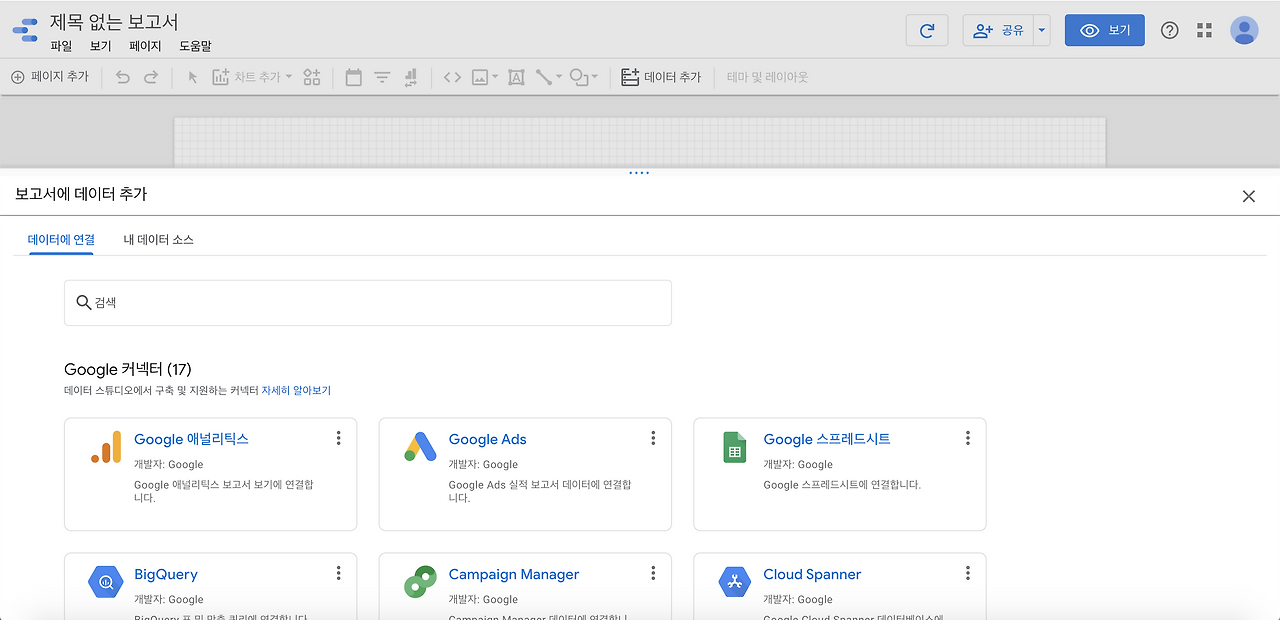
Task: Open the 보기 menu in menu bar
Action: (x=100, y=46)
